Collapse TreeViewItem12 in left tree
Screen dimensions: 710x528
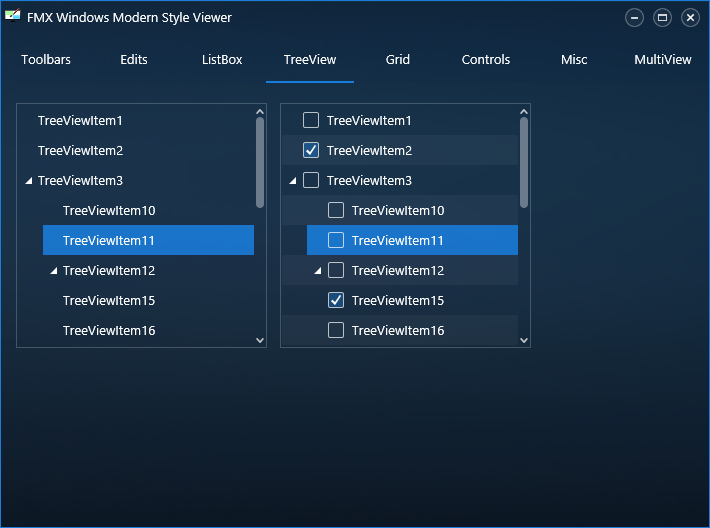pos(53,271)
